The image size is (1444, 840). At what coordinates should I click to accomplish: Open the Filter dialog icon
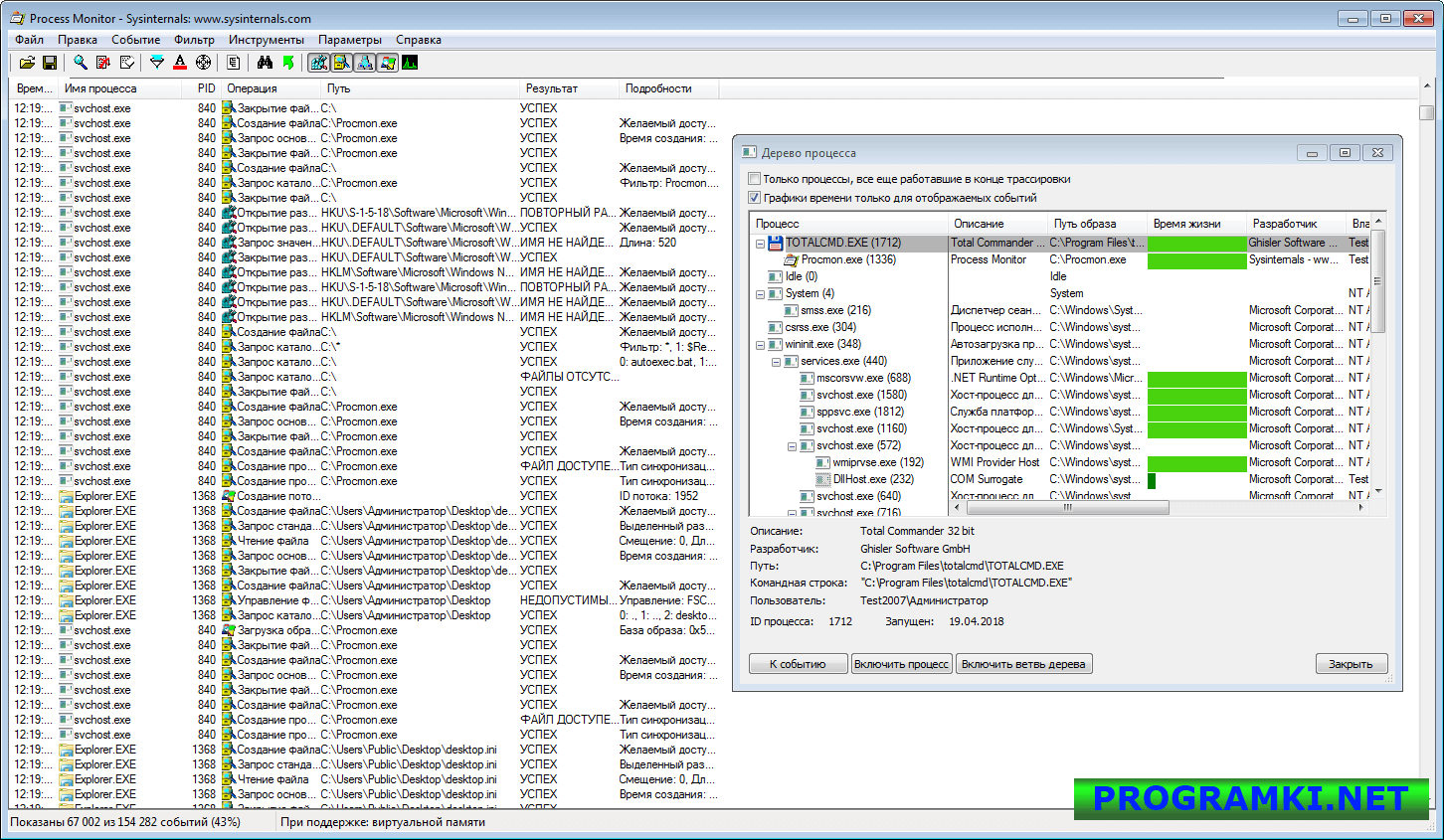click(157, 62)
